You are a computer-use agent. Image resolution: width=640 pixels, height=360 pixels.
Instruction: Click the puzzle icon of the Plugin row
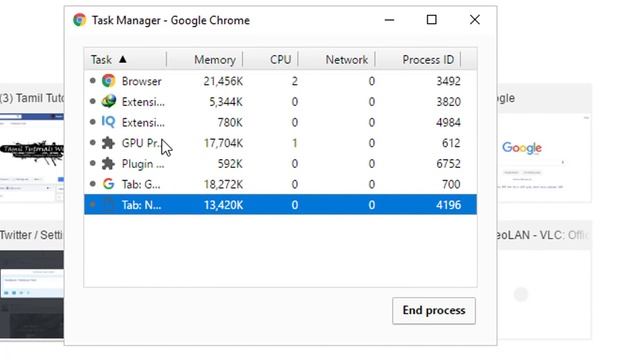108,163
